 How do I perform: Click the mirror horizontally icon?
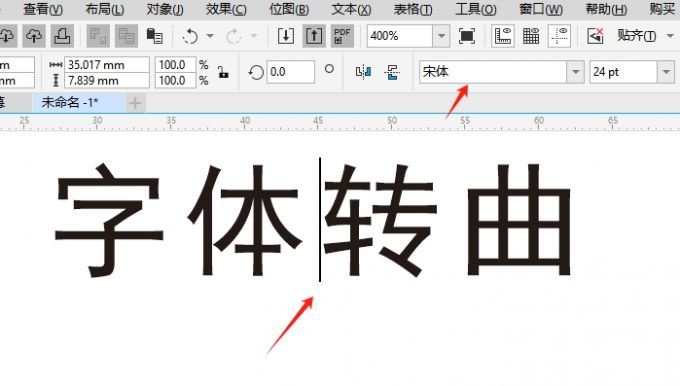pos(363,72)
